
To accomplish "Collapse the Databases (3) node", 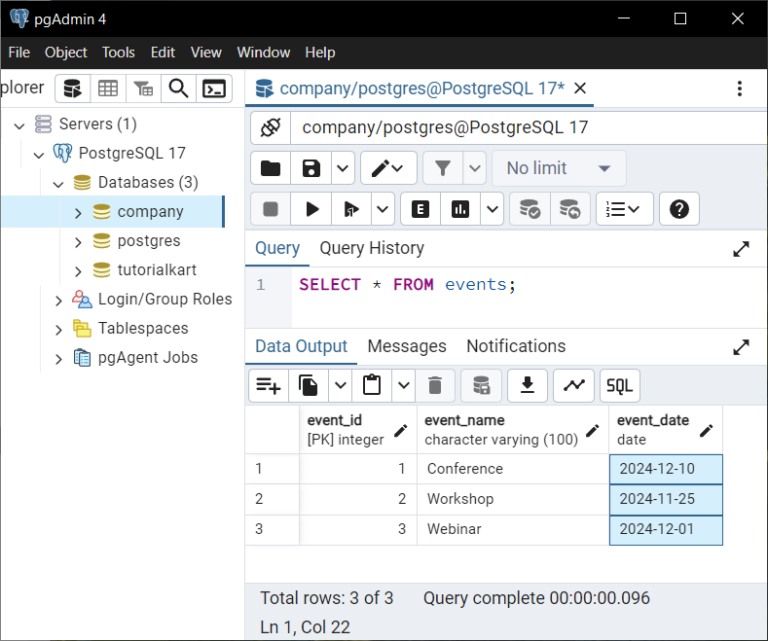I will pos(58,185).
